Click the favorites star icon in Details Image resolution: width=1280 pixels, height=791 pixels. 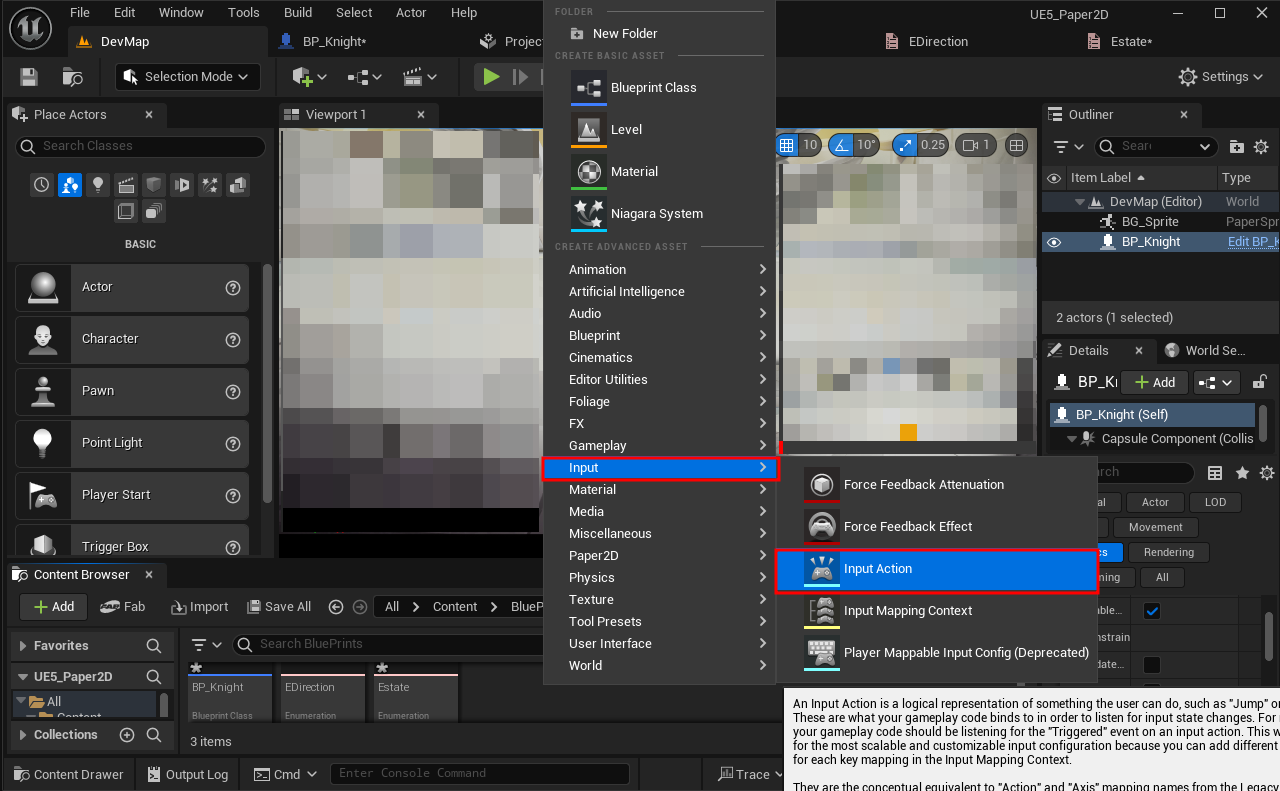point(1242,473)
